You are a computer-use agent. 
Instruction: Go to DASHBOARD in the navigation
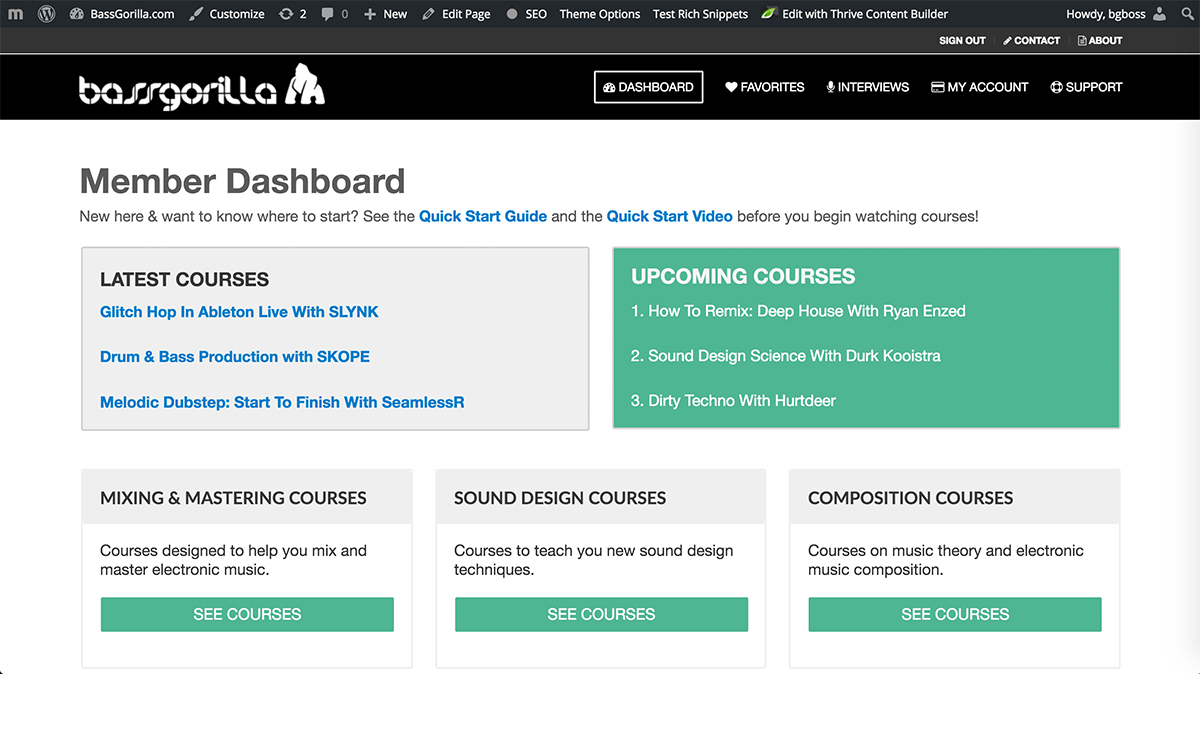click(x=648, y=87)
